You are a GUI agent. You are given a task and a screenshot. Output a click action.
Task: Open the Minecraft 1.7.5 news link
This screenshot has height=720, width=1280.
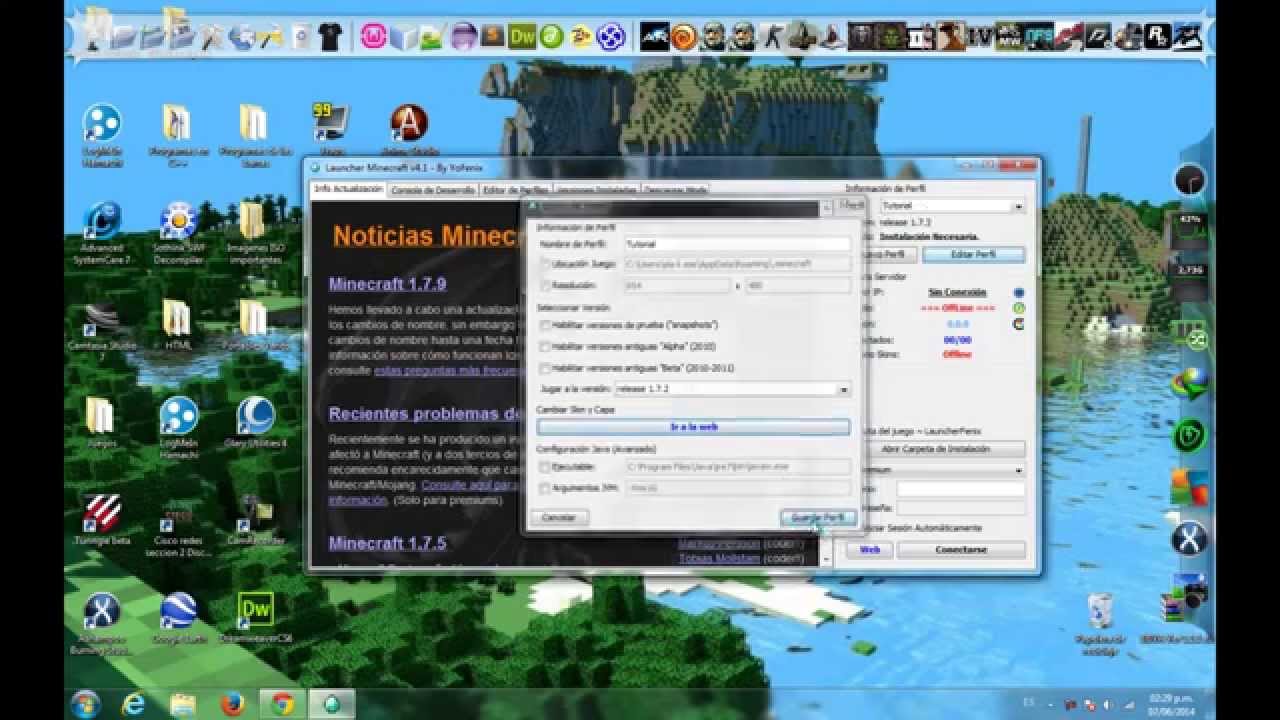(387, 544)
